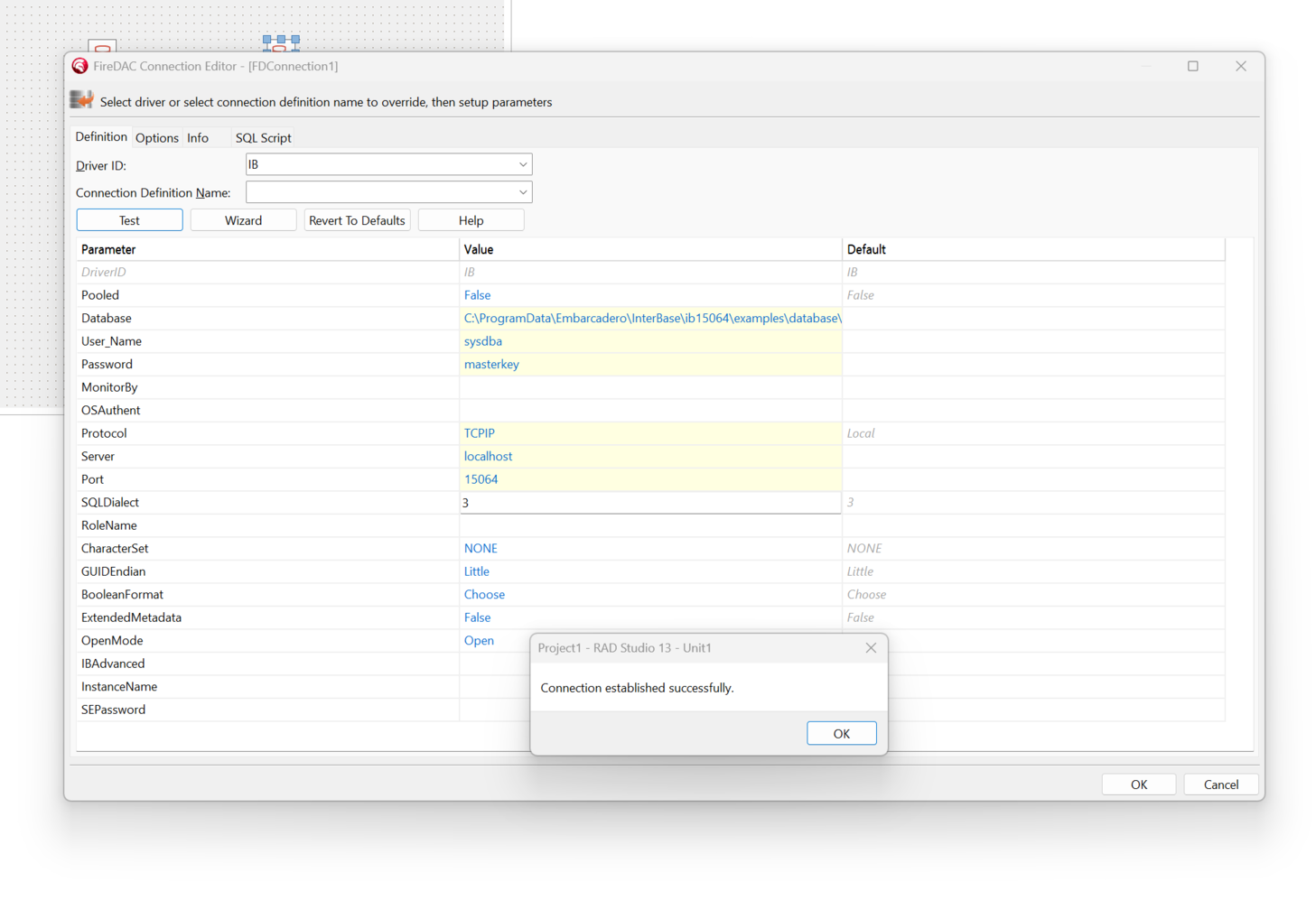
Task: Cancel the Connection Editor dialog
Action: point(1220,784)
